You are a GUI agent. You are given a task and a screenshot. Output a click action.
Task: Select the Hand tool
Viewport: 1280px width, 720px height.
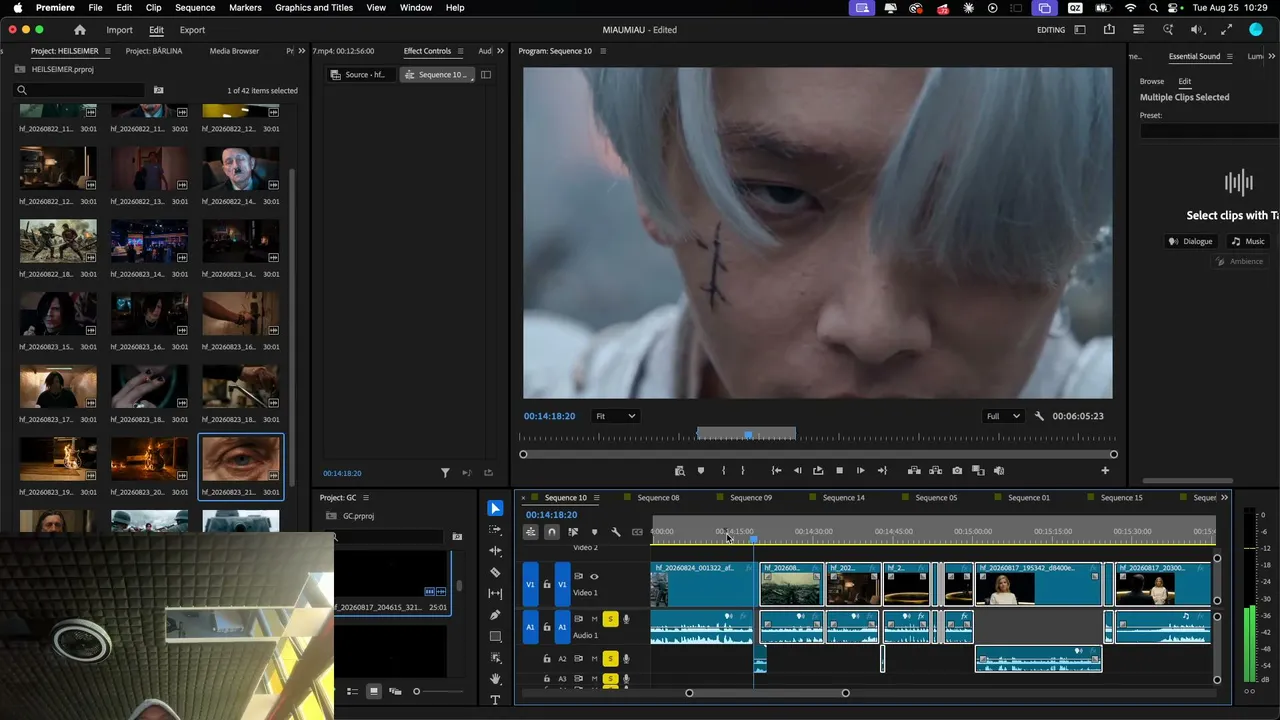point(495,679)
